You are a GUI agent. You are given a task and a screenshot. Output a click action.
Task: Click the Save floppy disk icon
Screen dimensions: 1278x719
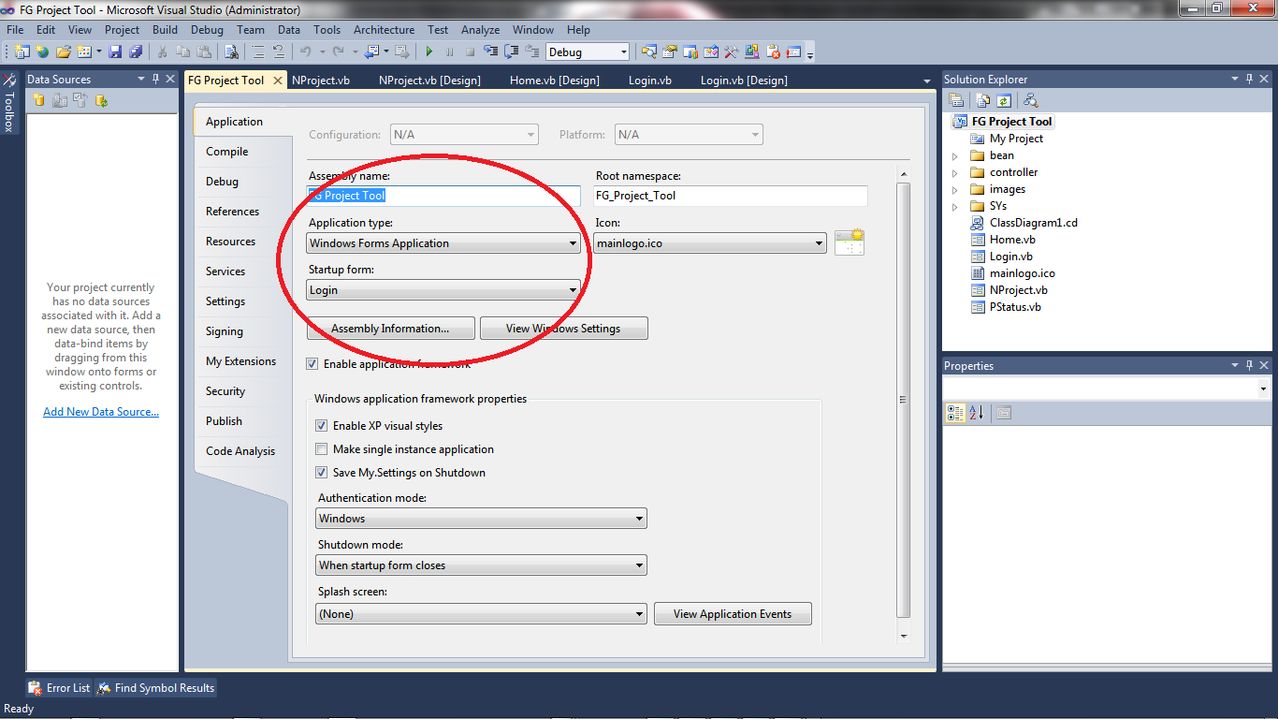115,52
